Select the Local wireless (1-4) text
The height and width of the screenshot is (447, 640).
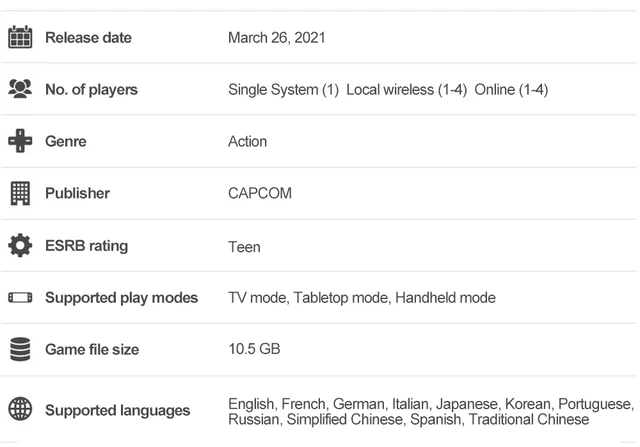pyautogui.click(x=407, y=89)
